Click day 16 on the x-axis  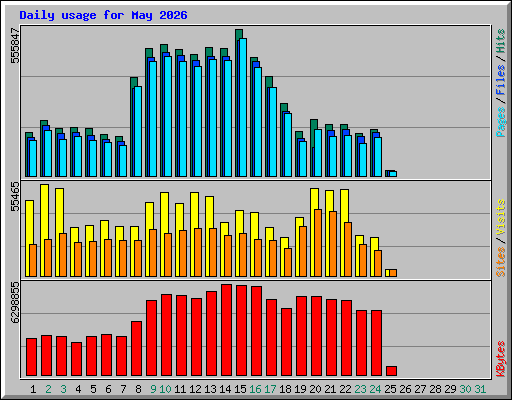(x=256, y=389)
